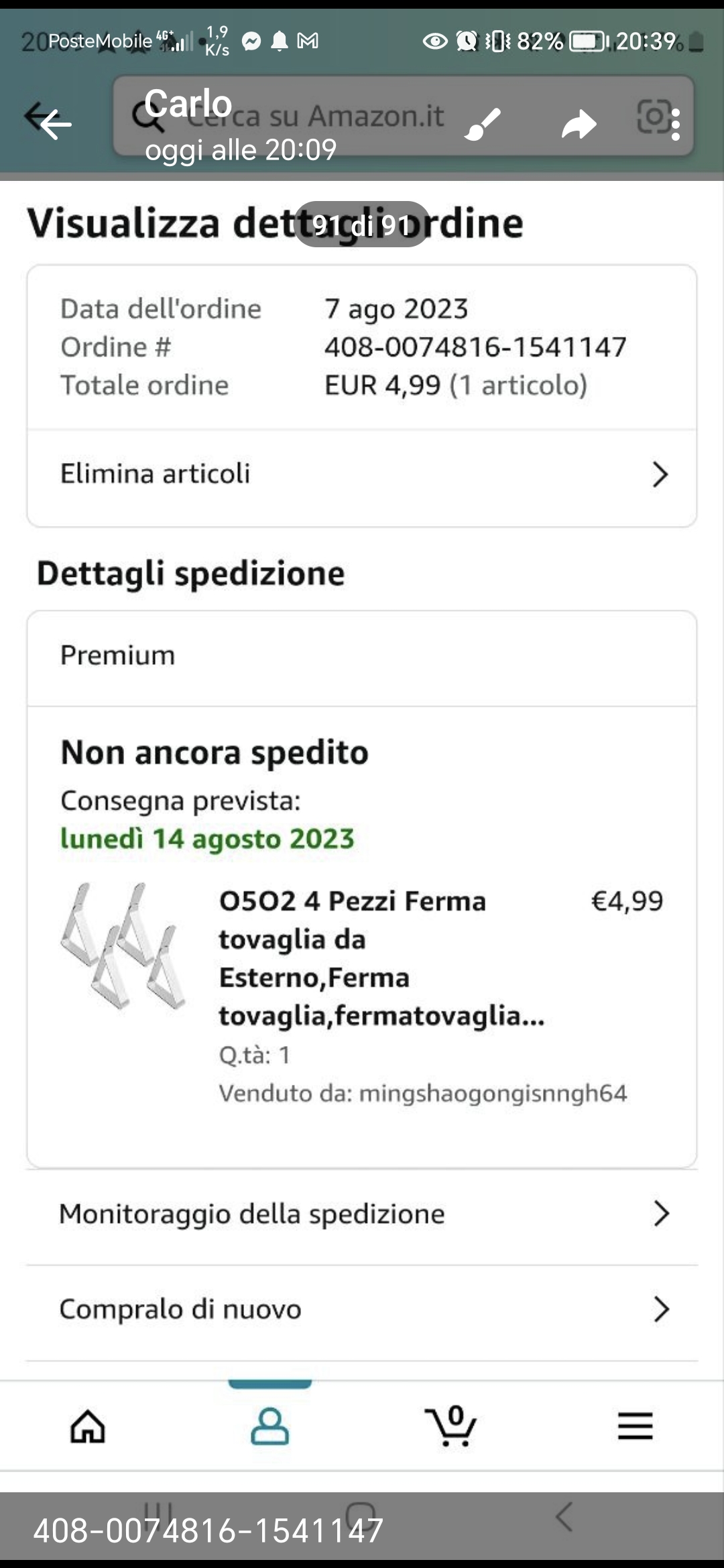
Task: Tap the 91 di 91 image counter
Action: tap(362, 224)
